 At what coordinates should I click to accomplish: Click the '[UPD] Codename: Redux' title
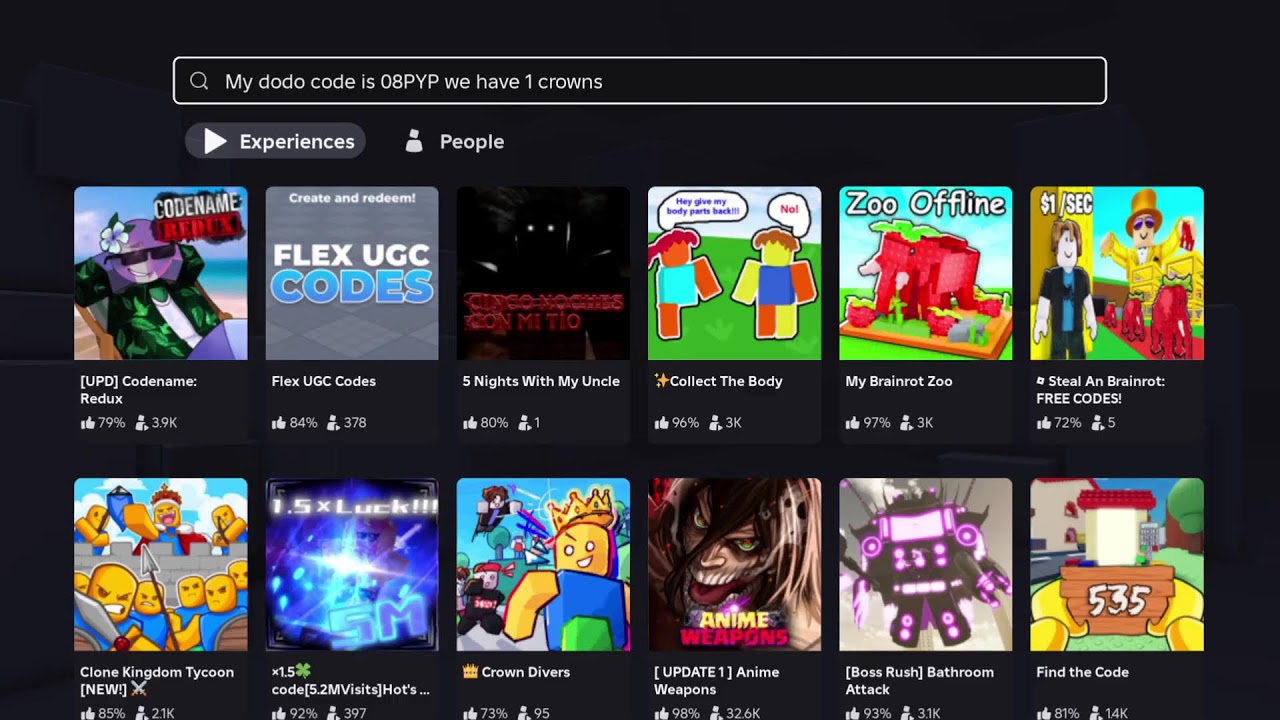138,389
